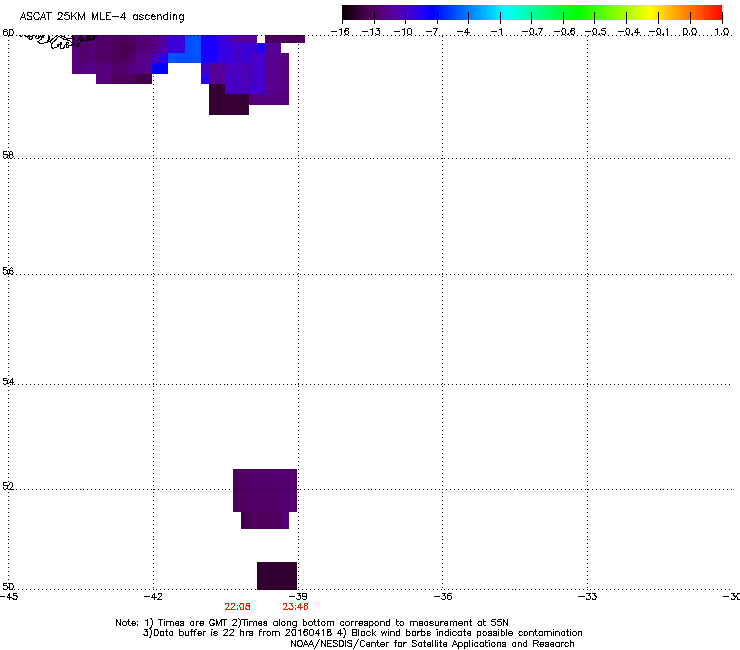This screenshot has width=740, height=650.
Task: Select the '-0.4' color scale label
Action: [629, 32]
